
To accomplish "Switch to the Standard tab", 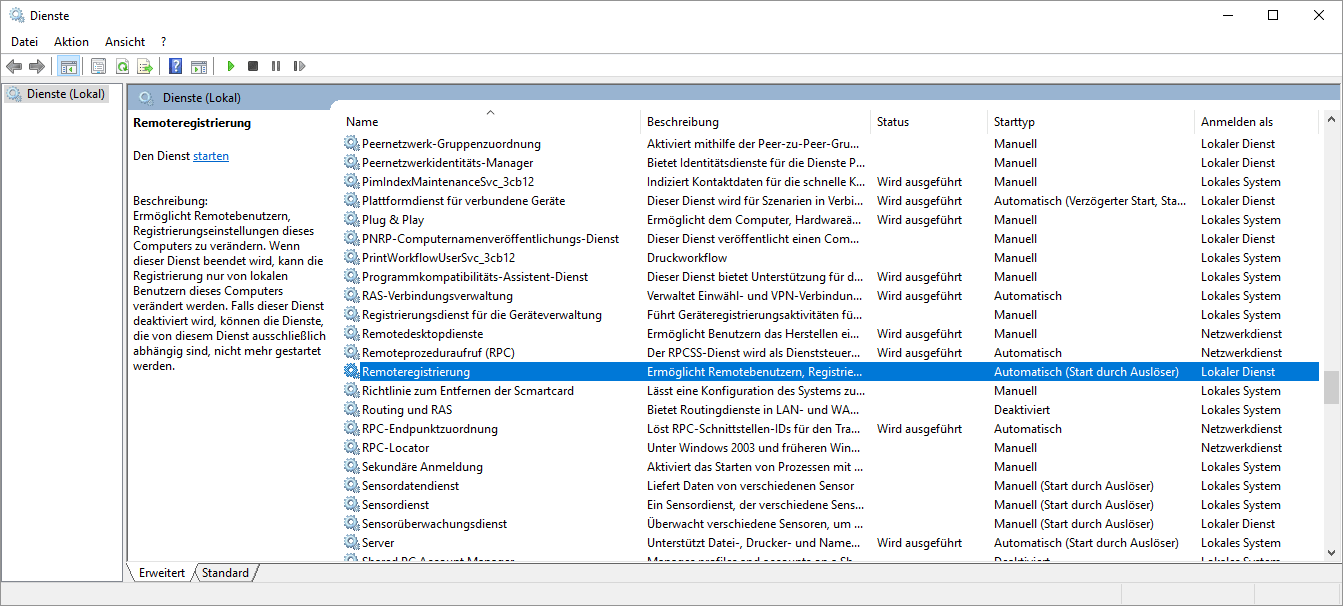I will (x=225, y=573).
